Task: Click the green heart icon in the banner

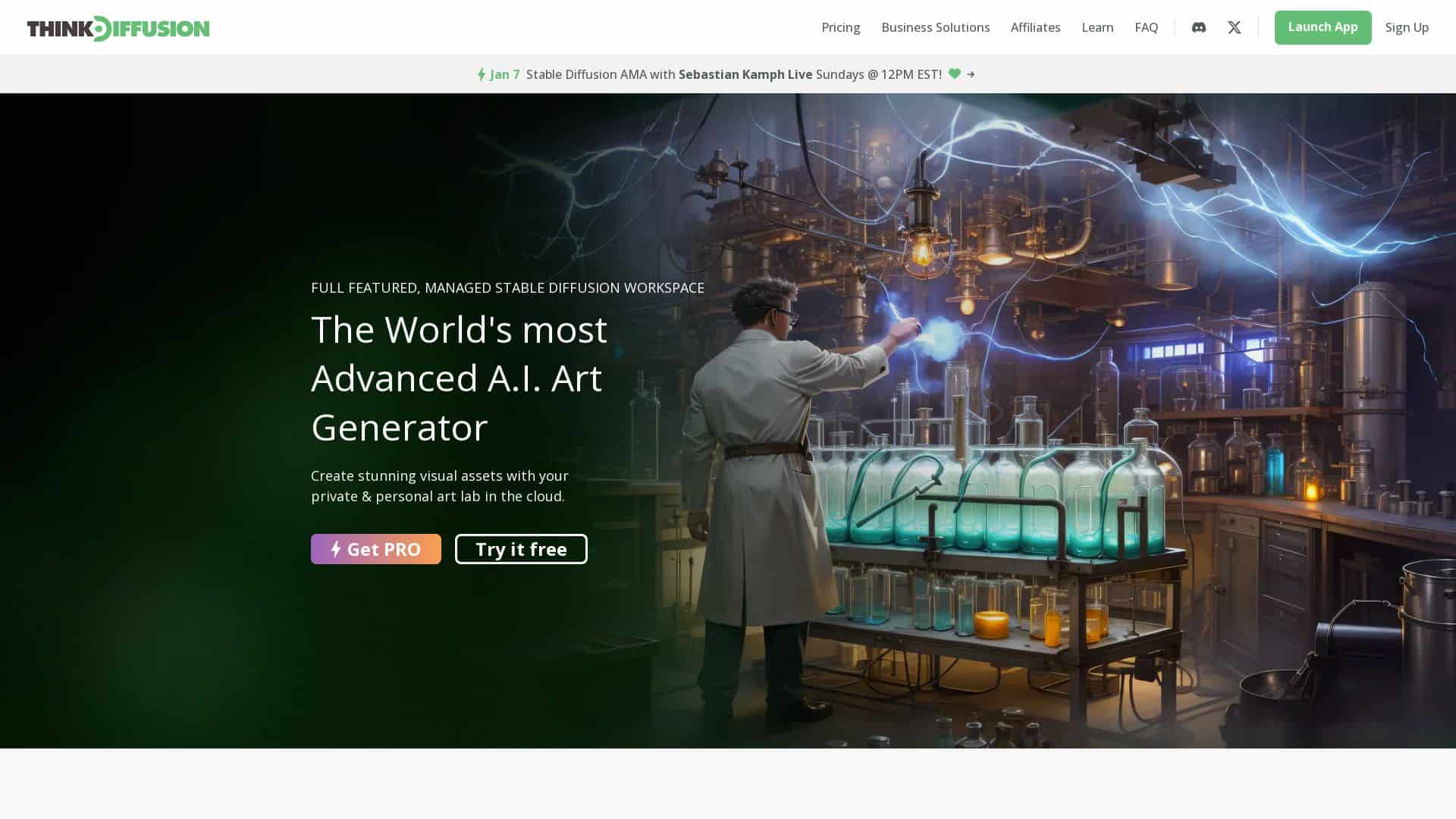Action: click(954, 74)
